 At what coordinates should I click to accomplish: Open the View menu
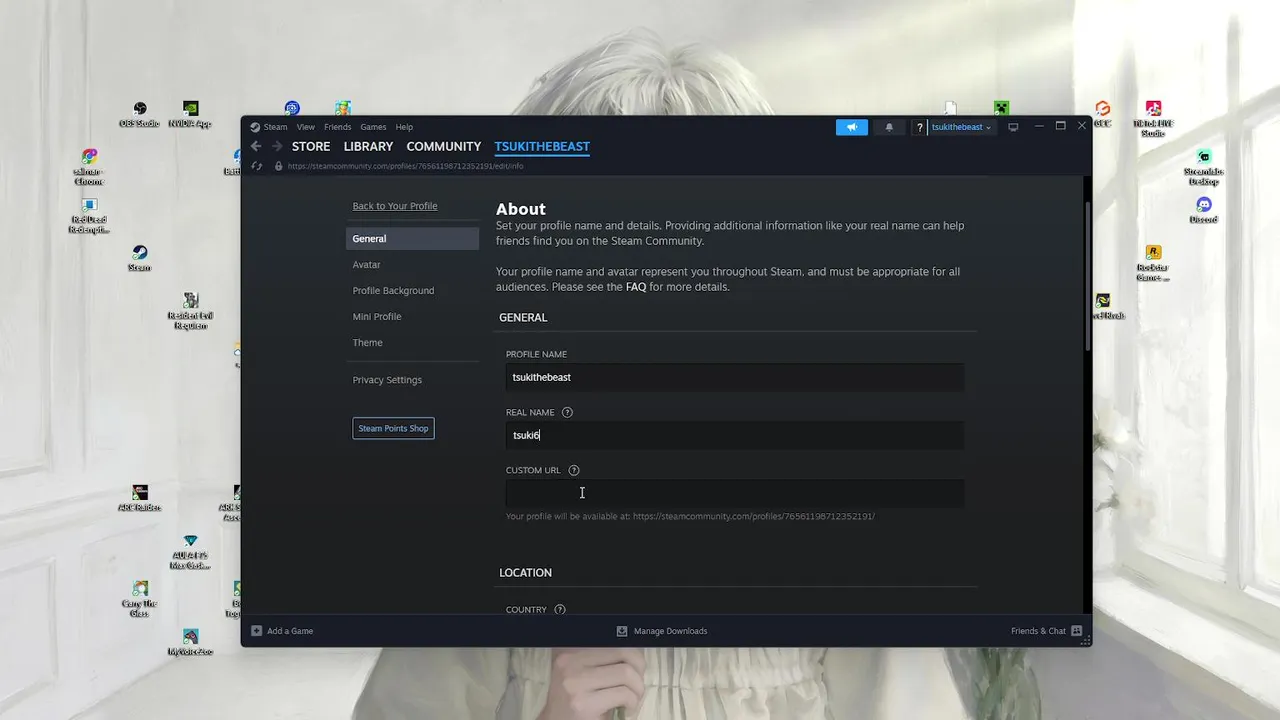coord(305,127)
